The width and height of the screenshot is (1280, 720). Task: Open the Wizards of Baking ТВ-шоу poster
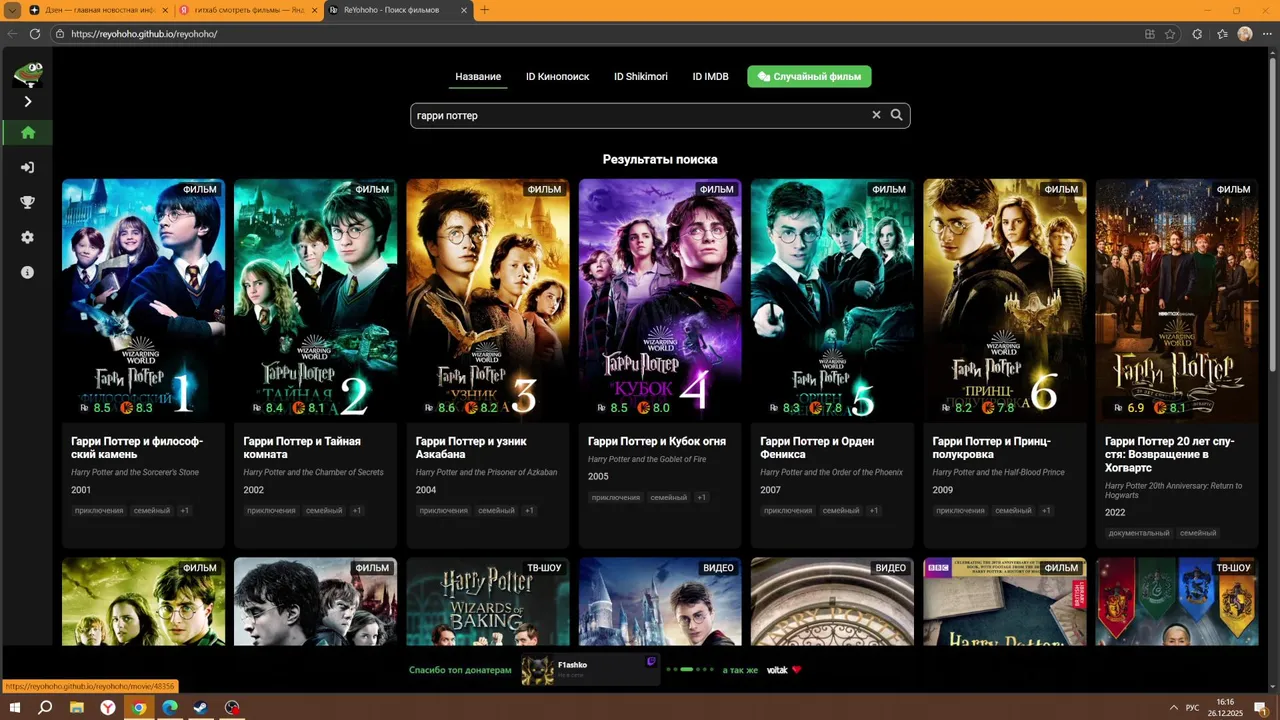point(487,601)
